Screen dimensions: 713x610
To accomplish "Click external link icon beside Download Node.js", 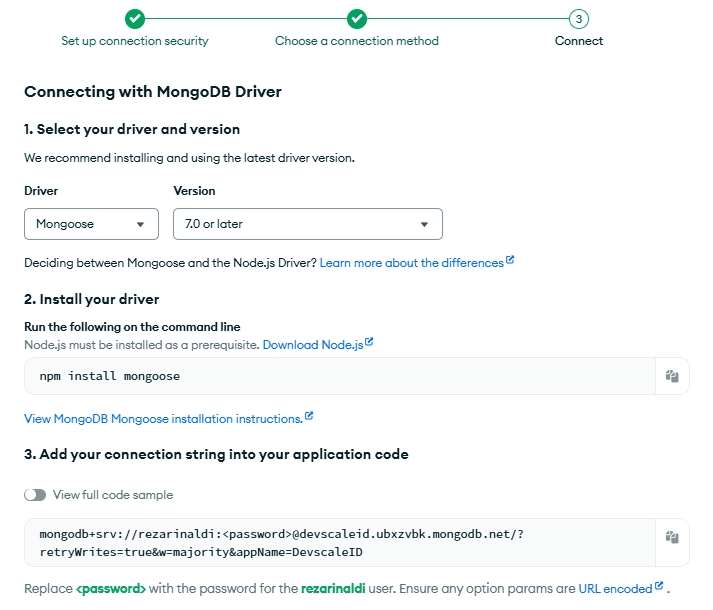I will pos(369,342).
